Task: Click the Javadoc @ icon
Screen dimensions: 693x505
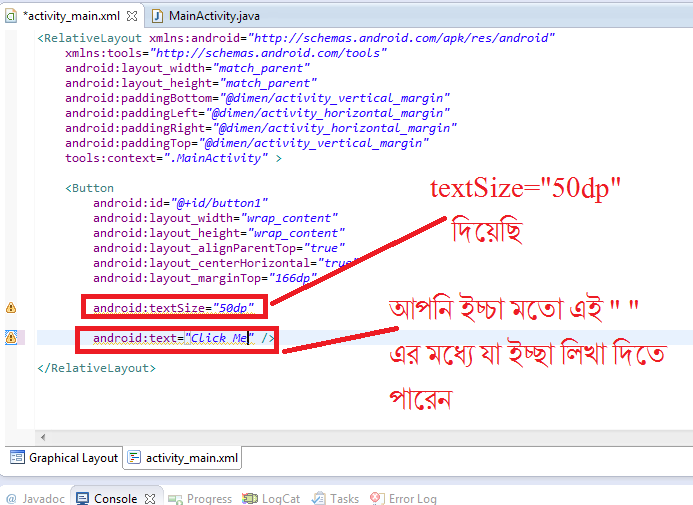Action: tap(11, 499)
